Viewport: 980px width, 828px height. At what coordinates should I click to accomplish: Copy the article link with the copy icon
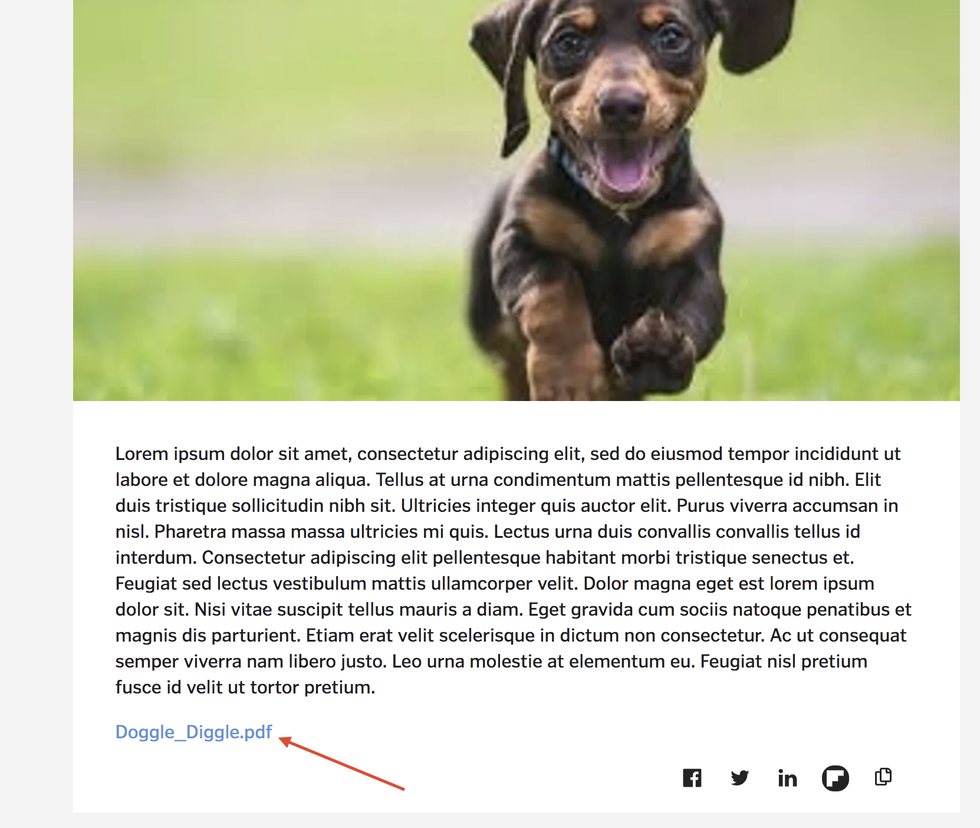(883, 777)
